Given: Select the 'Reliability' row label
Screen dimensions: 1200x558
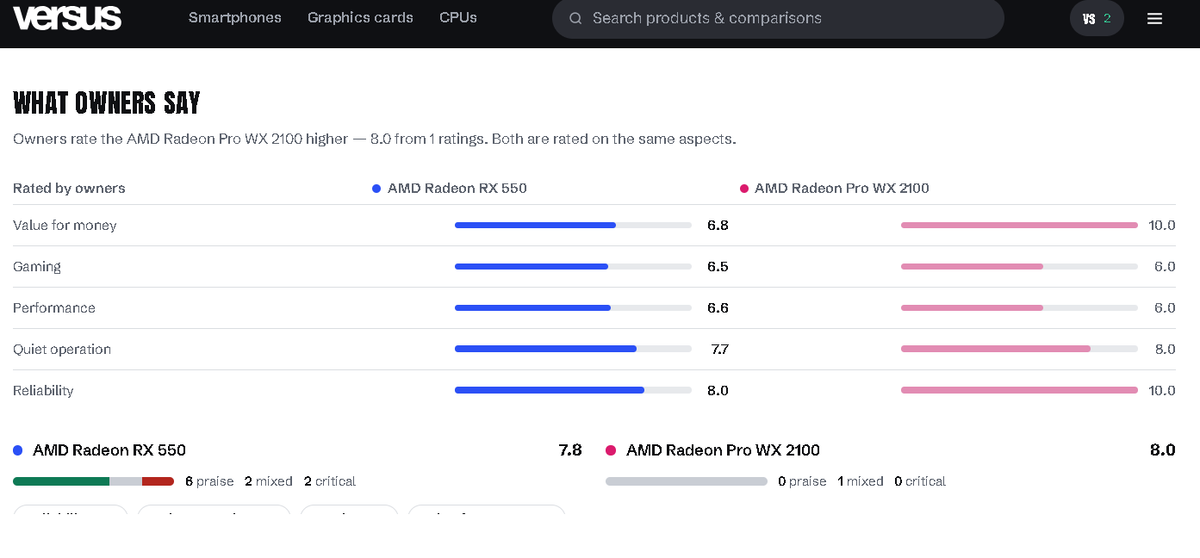Looking at the screenshot, I should (x=43, y=390).
